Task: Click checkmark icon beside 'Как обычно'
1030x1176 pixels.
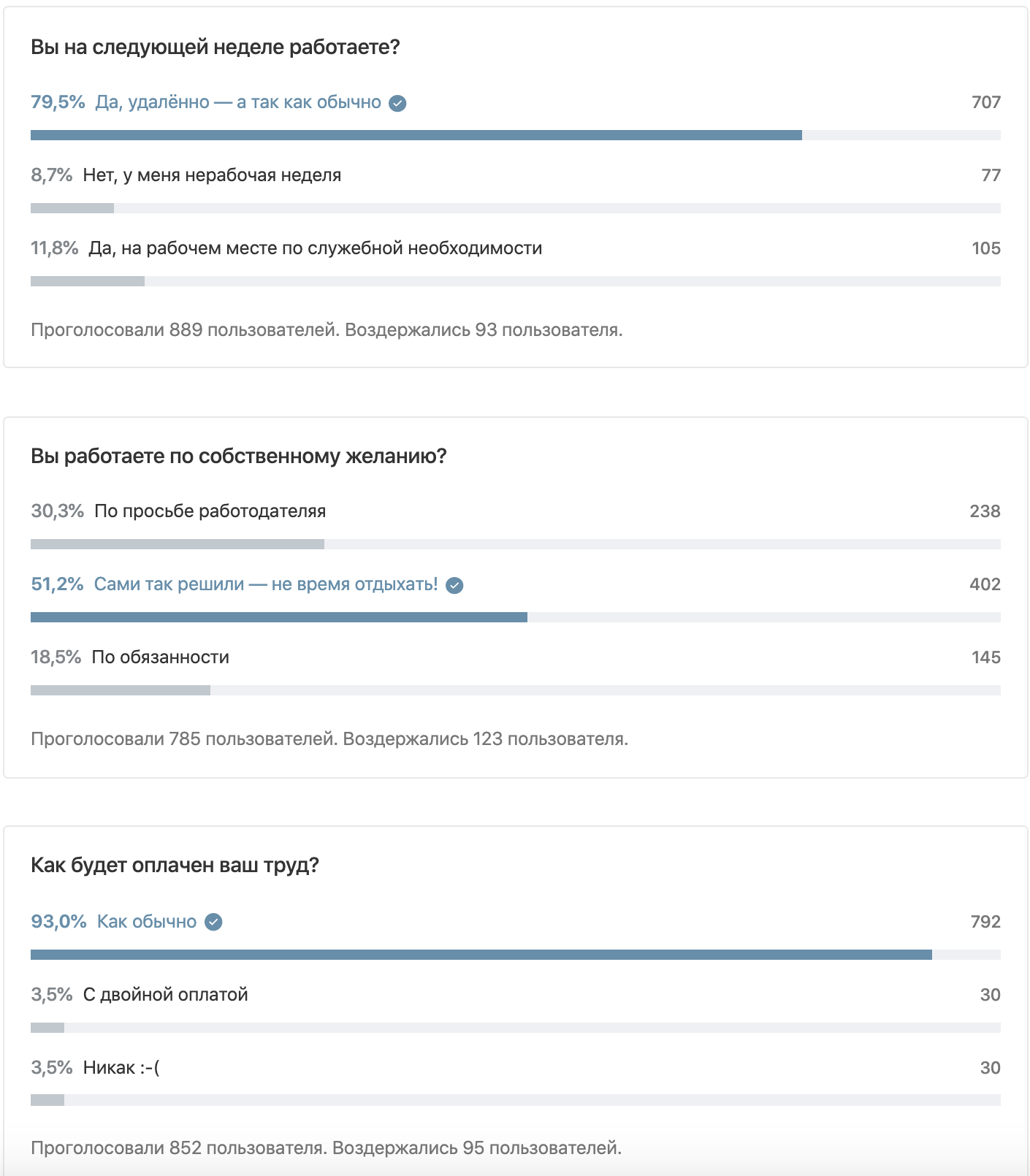Action: pos(213,922)
